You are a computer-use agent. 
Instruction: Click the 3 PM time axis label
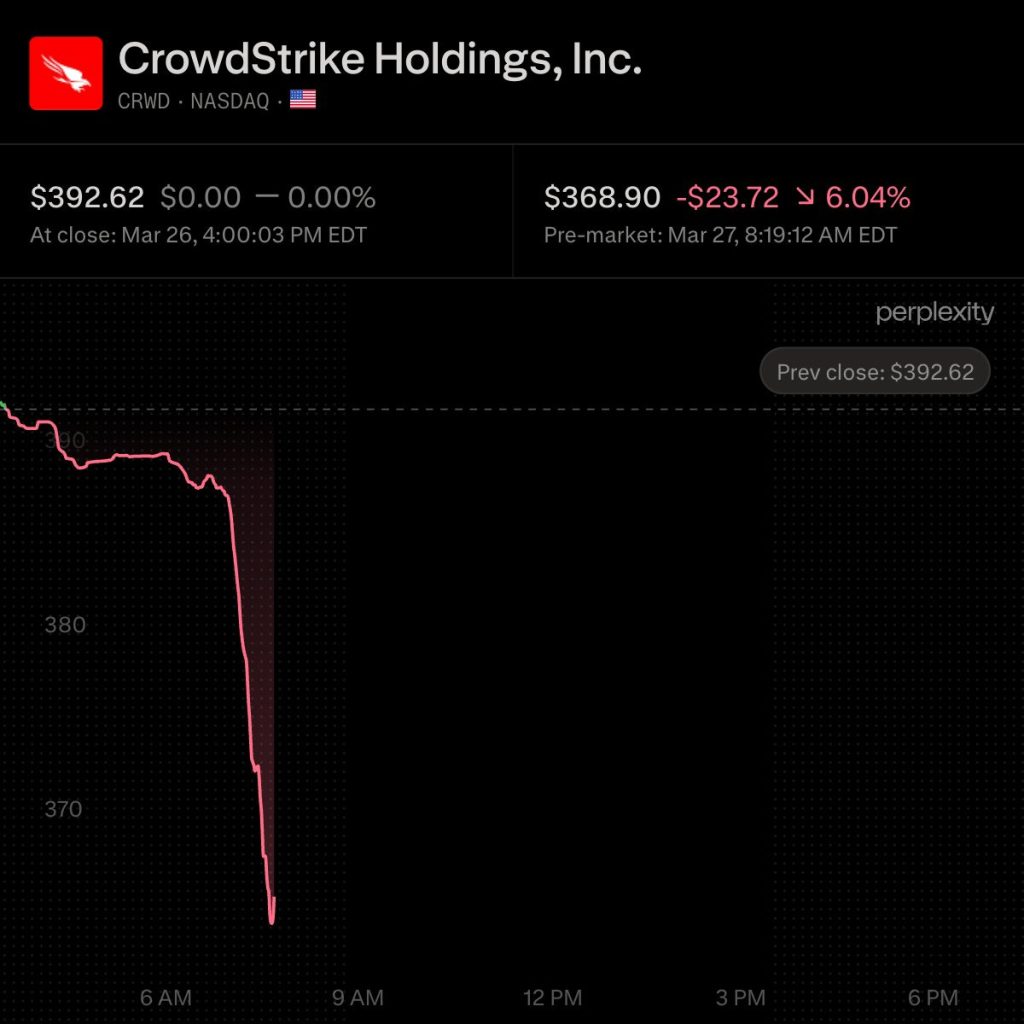[x=741, y=997]
